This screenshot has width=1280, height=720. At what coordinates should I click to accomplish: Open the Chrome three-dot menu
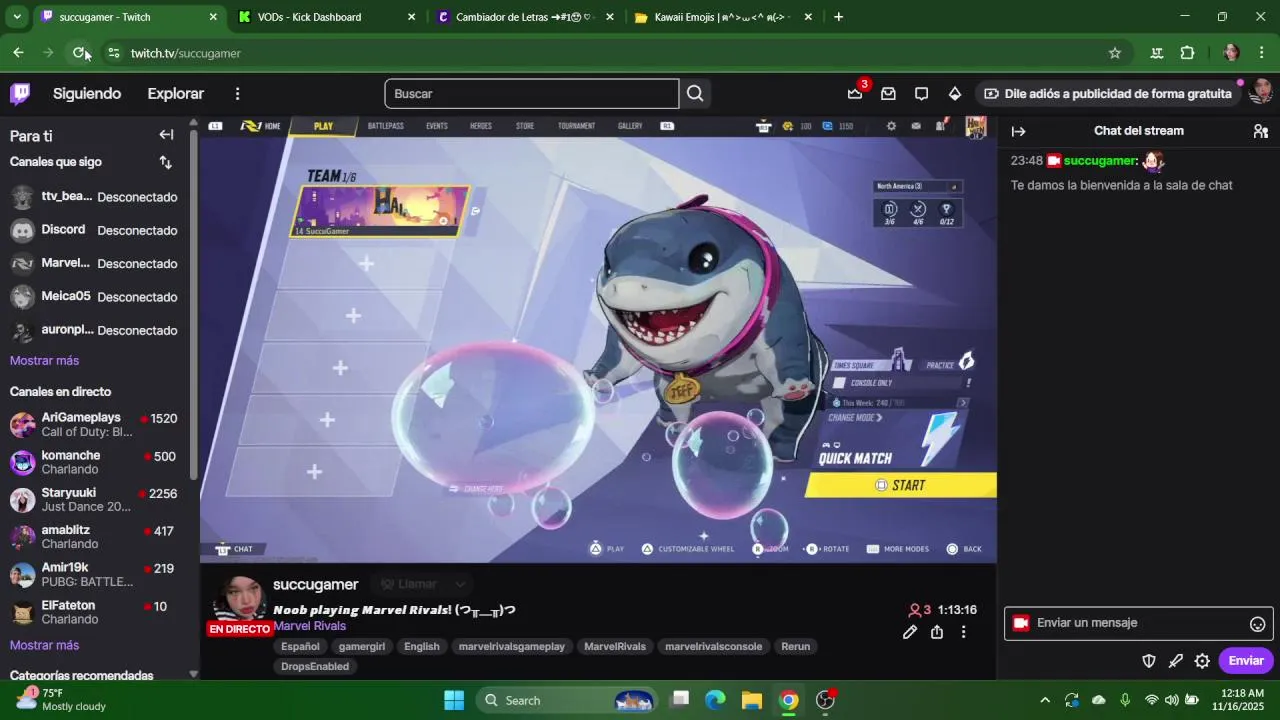tap(1262, 53)
